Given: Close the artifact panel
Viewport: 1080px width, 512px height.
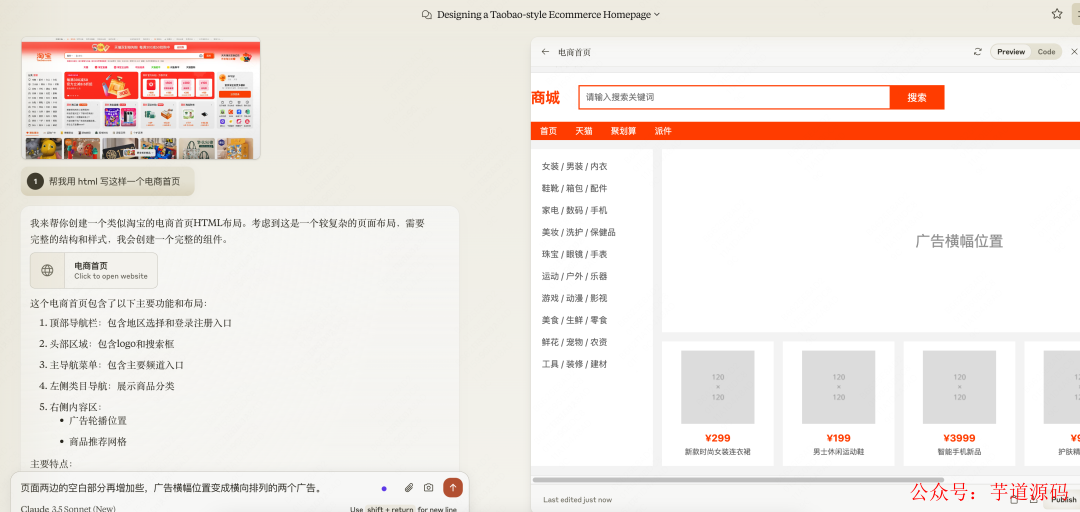Looking at the screenshot, I should pyautogui.click(x=1074, y=52).
